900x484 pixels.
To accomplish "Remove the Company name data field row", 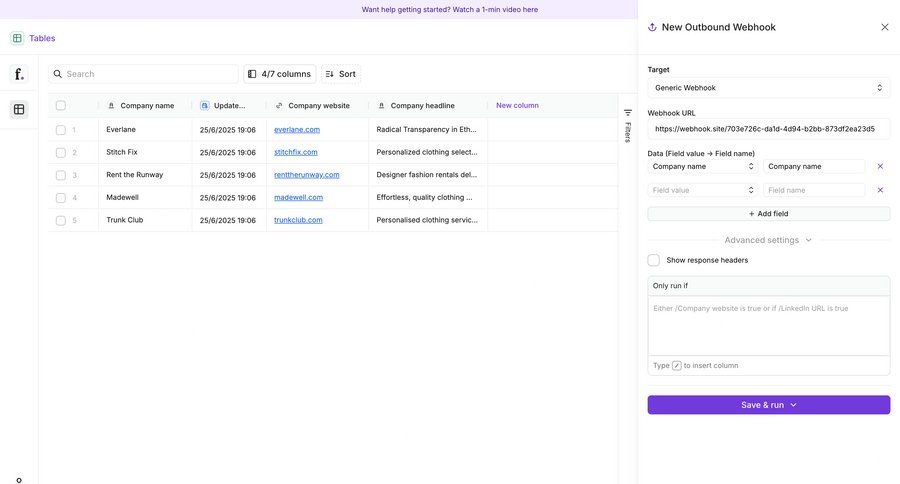I will 880,167.
